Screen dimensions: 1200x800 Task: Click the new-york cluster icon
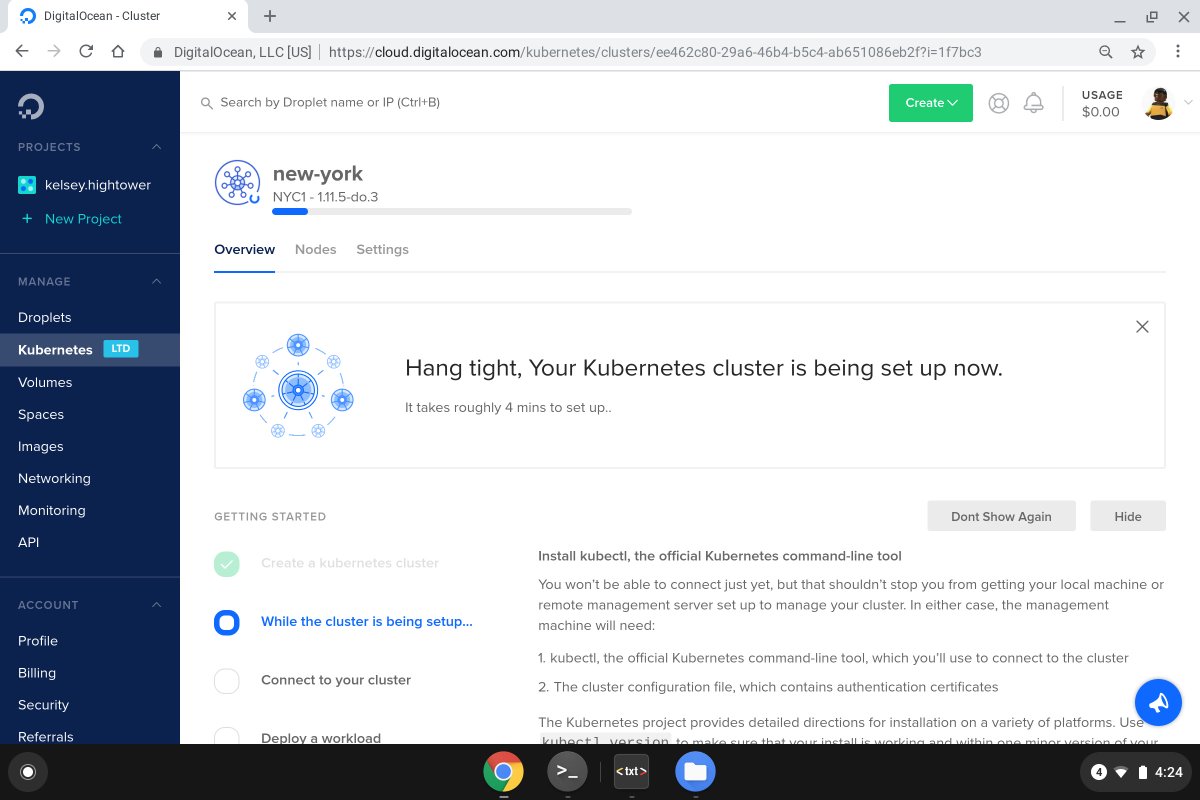coord(237,182)
